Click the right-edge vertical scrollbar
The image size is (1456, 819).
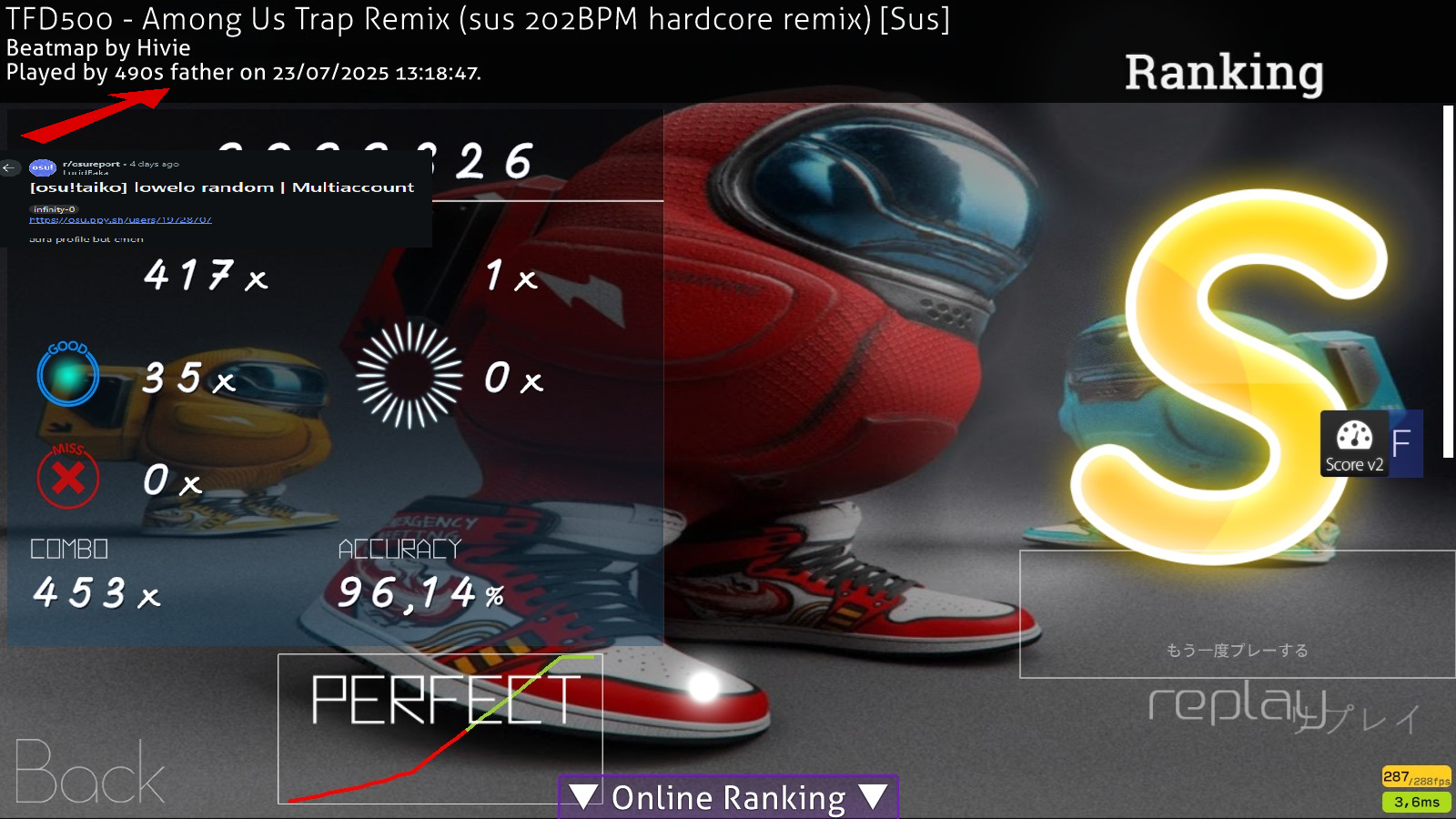tap(1448, 282)
